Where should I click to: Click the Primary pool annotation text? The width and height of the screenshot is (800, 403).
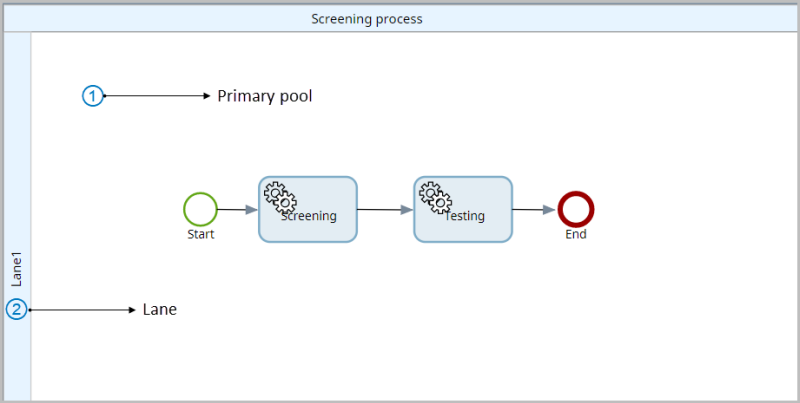265,96
